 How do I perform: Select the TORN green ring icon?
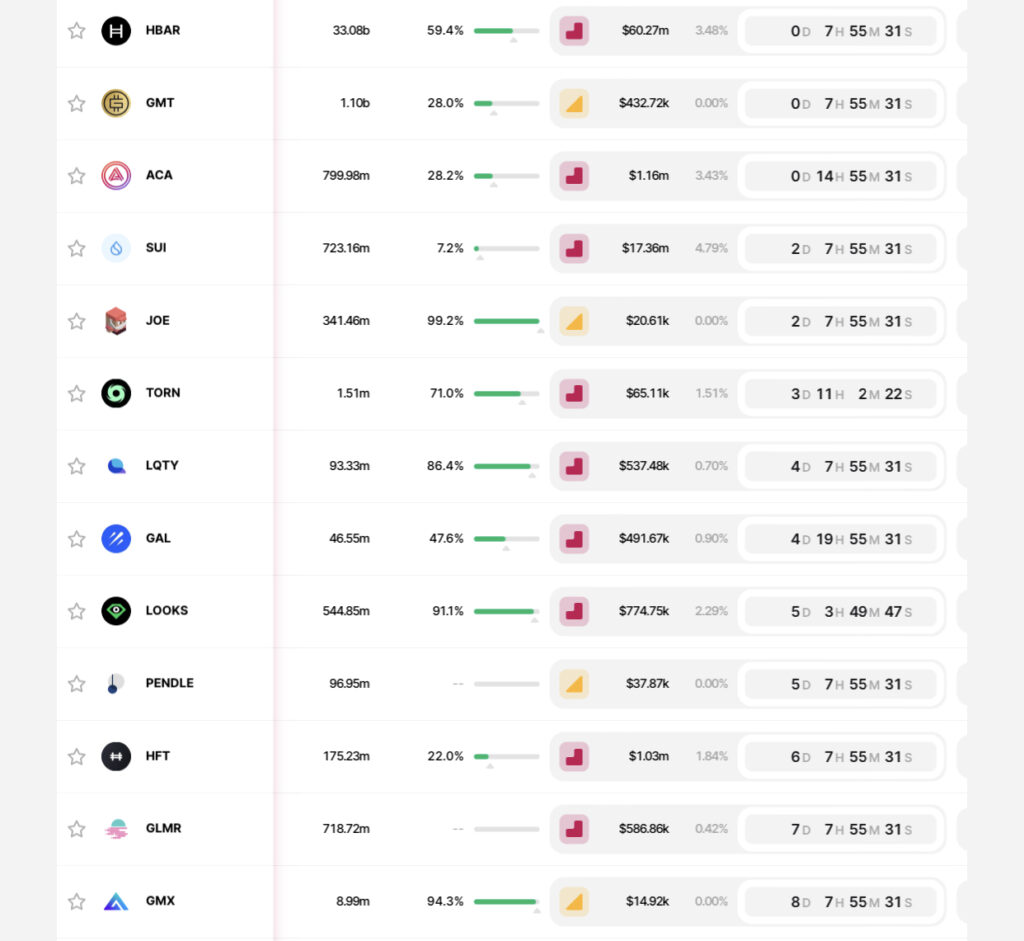pos(116,393)
